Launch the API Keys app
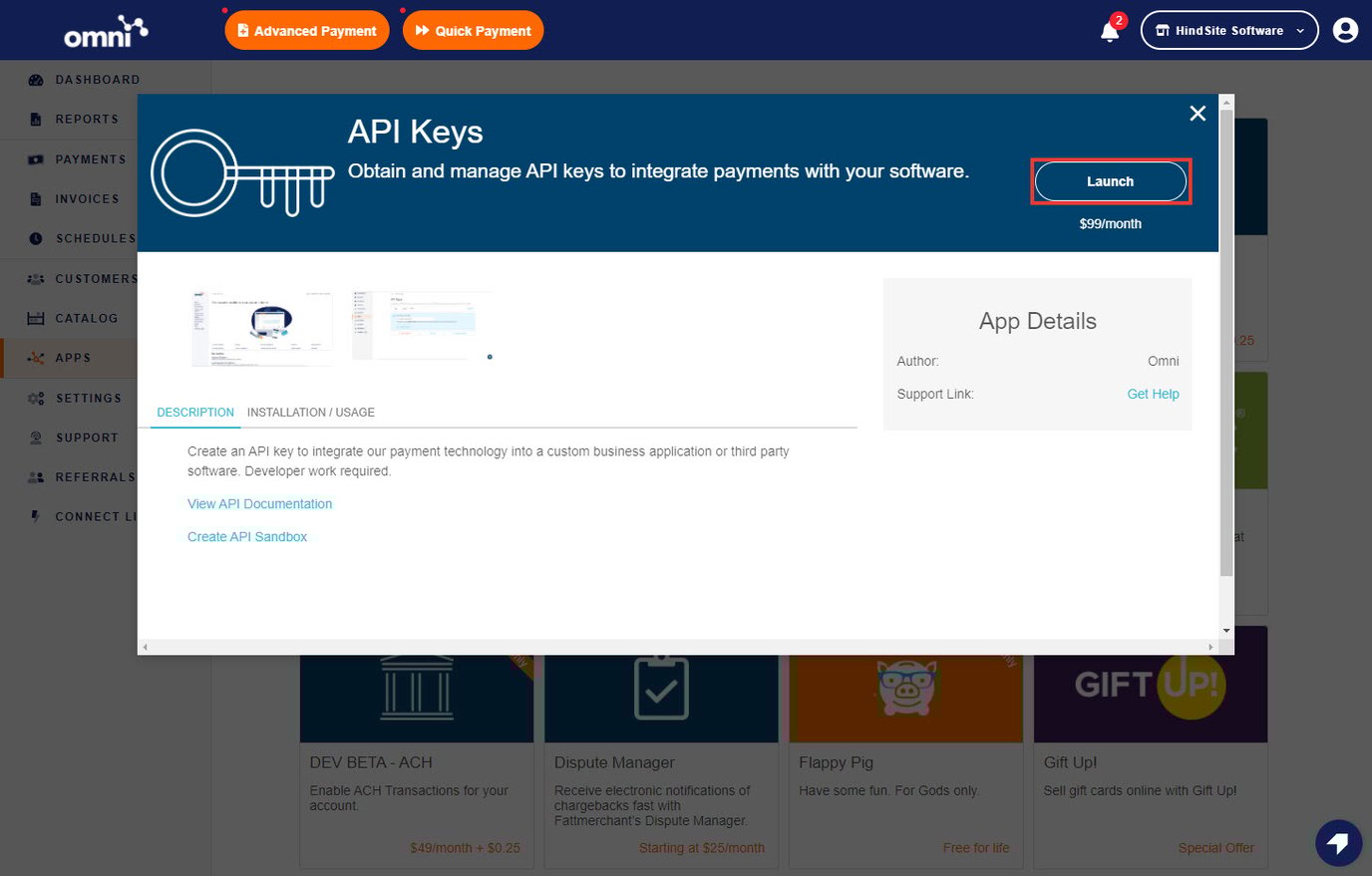 (1110, 180)
